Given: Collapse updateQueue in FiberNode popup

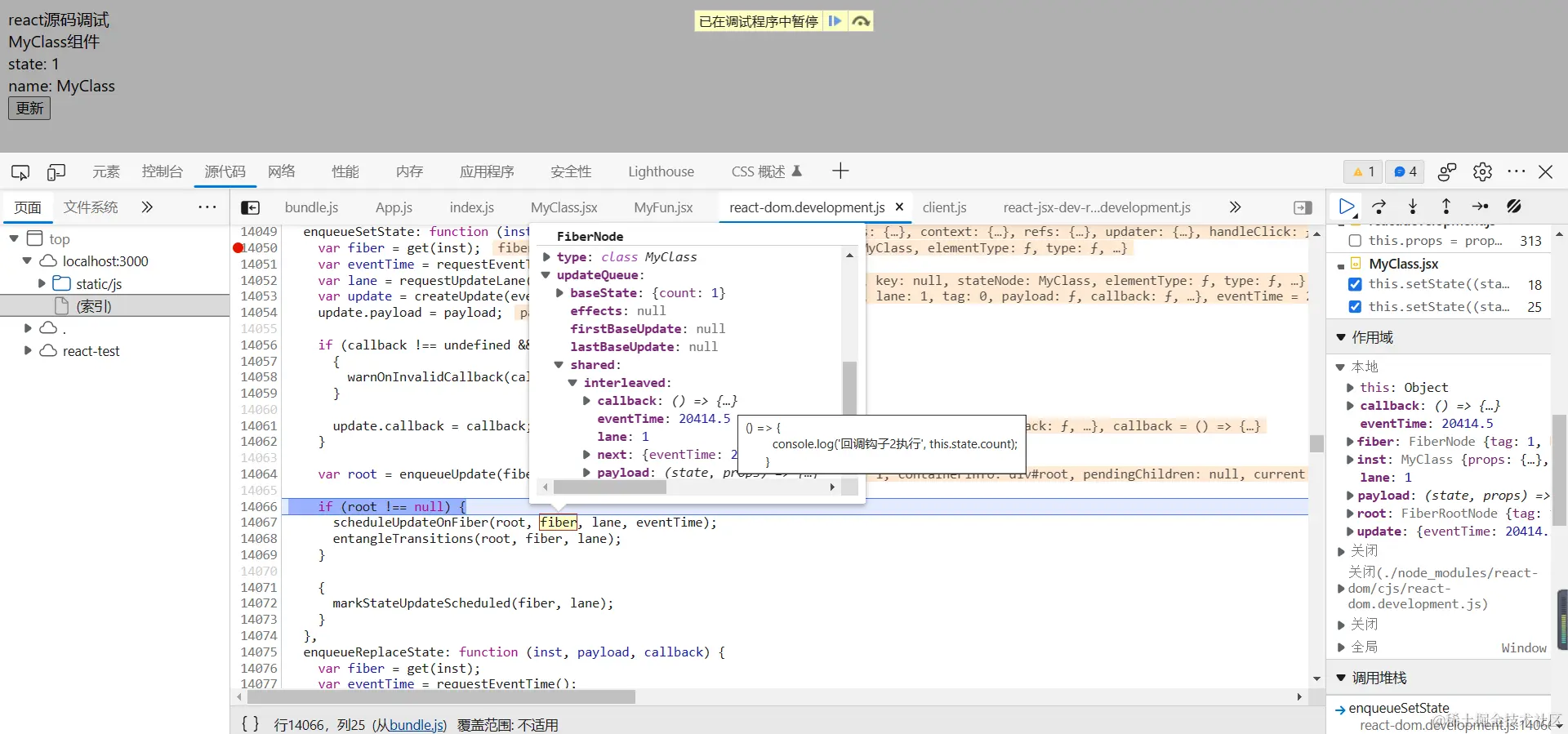Looking at the screenshot, I should 546,275.
